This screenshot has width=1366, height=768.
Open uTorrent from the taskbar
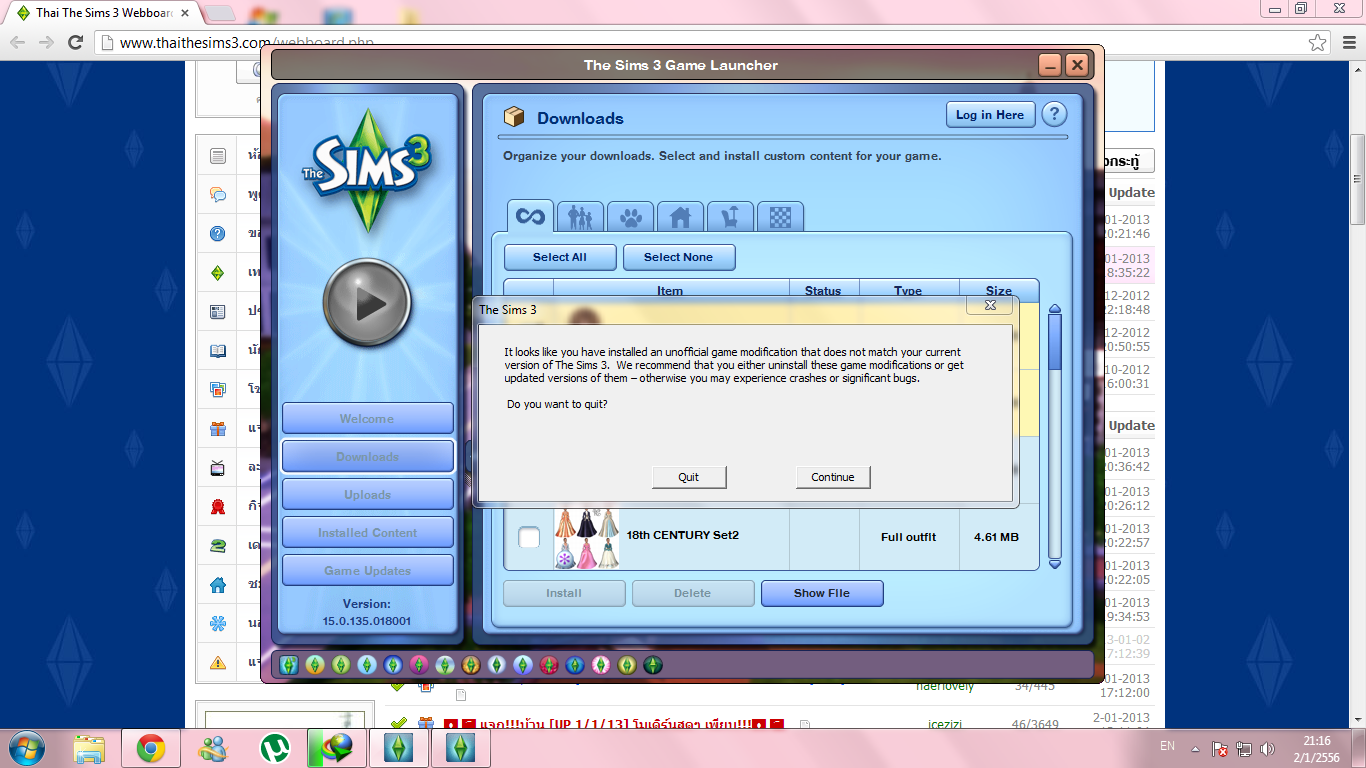point(275,748)
